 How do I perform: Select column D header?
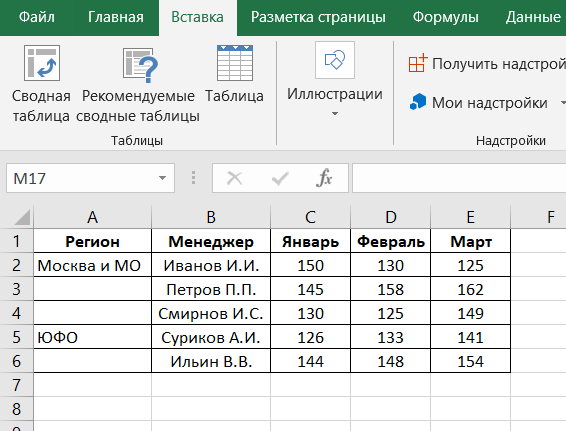391,217
